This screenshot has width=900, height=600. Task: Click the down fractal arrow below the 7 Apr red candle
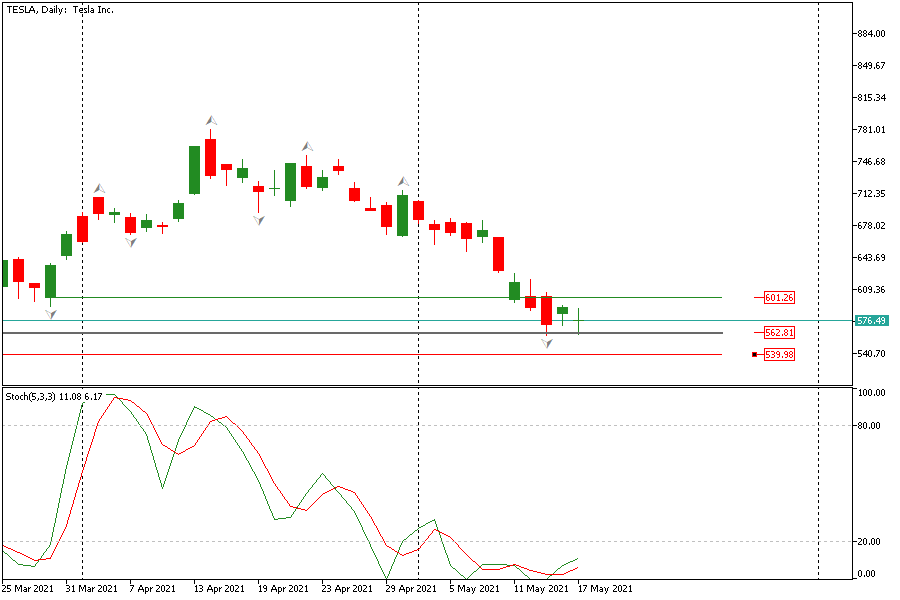click(x=131, y=242)
